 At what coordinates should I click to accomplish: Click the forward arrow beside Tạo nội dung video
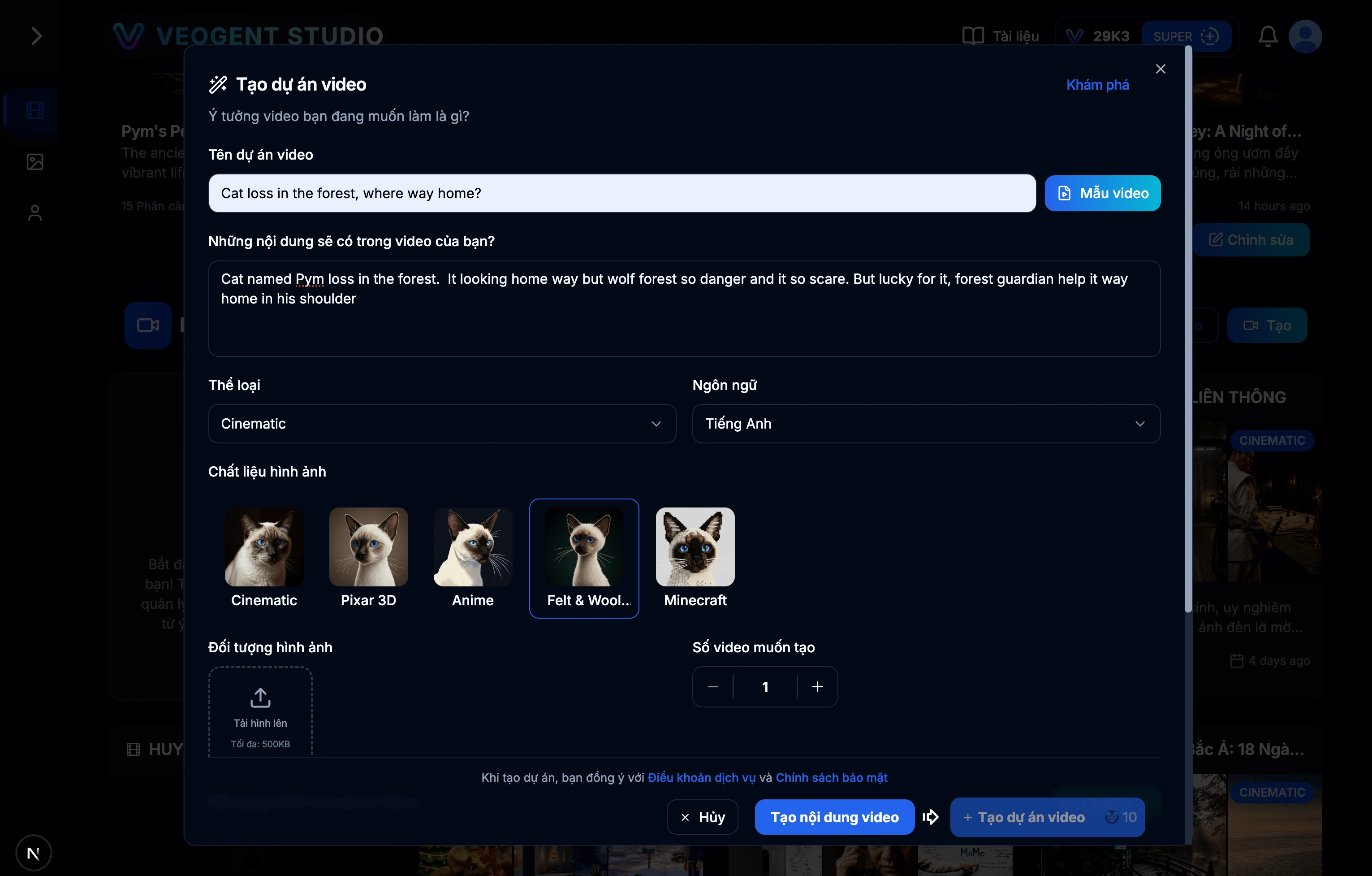(x=931, y=817)
